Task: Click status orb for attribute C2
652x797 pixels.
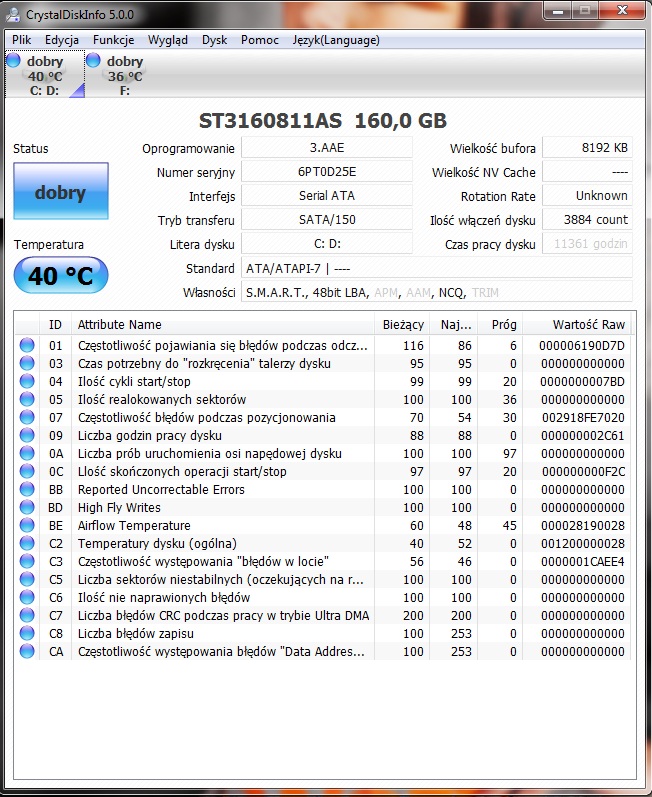Action: (x=27, y=543)
